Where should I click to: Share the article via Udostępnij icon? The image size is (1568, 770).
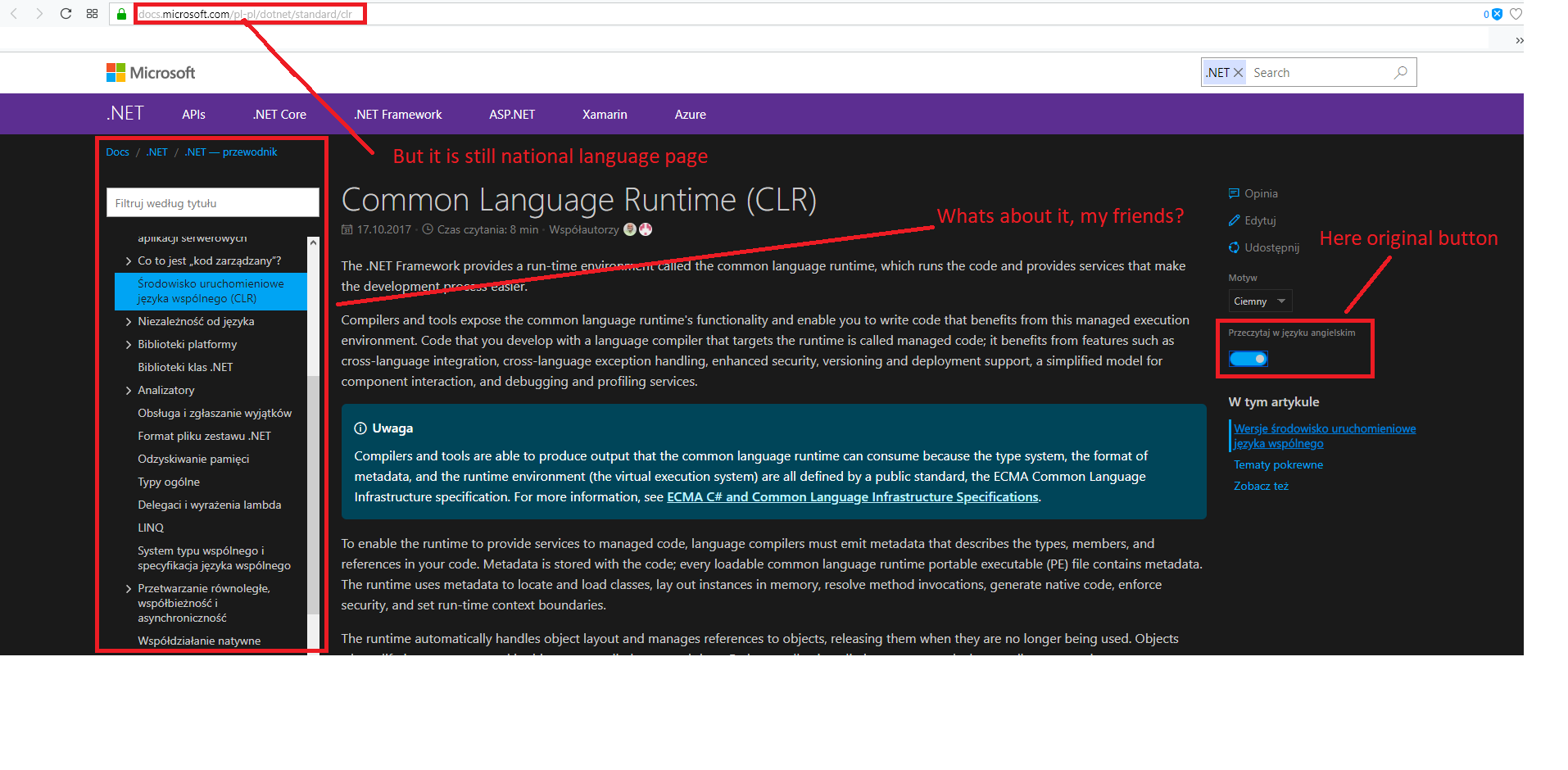tap(1235, 247)
